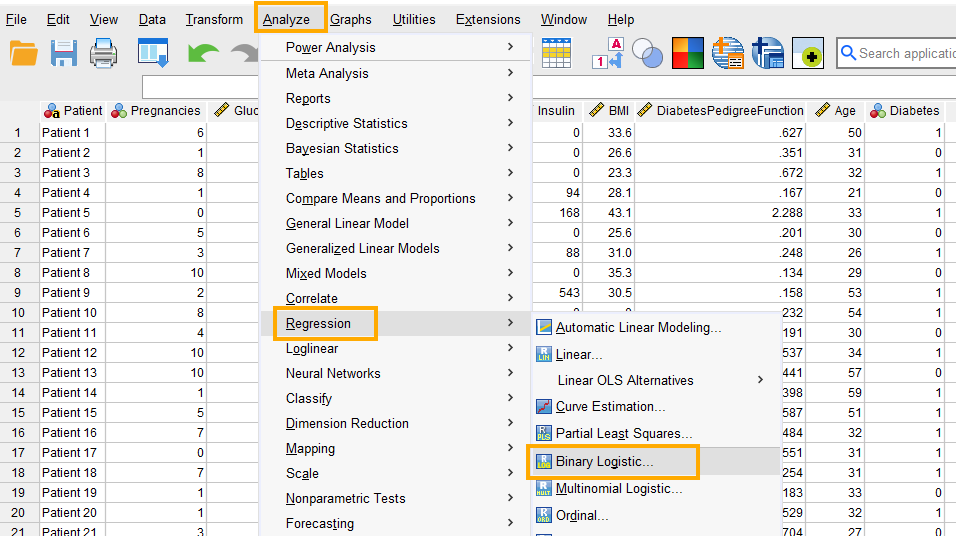Click the gray Redo arrow icon
Image resolution: width=956 pixels, height=536 pixels.
click(x=246, y=54)
